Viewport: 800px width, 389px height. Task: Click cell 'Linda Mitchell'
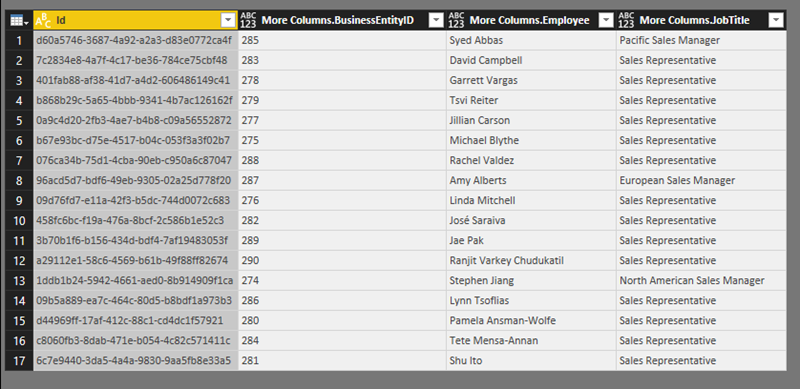[x=531, y=200]
